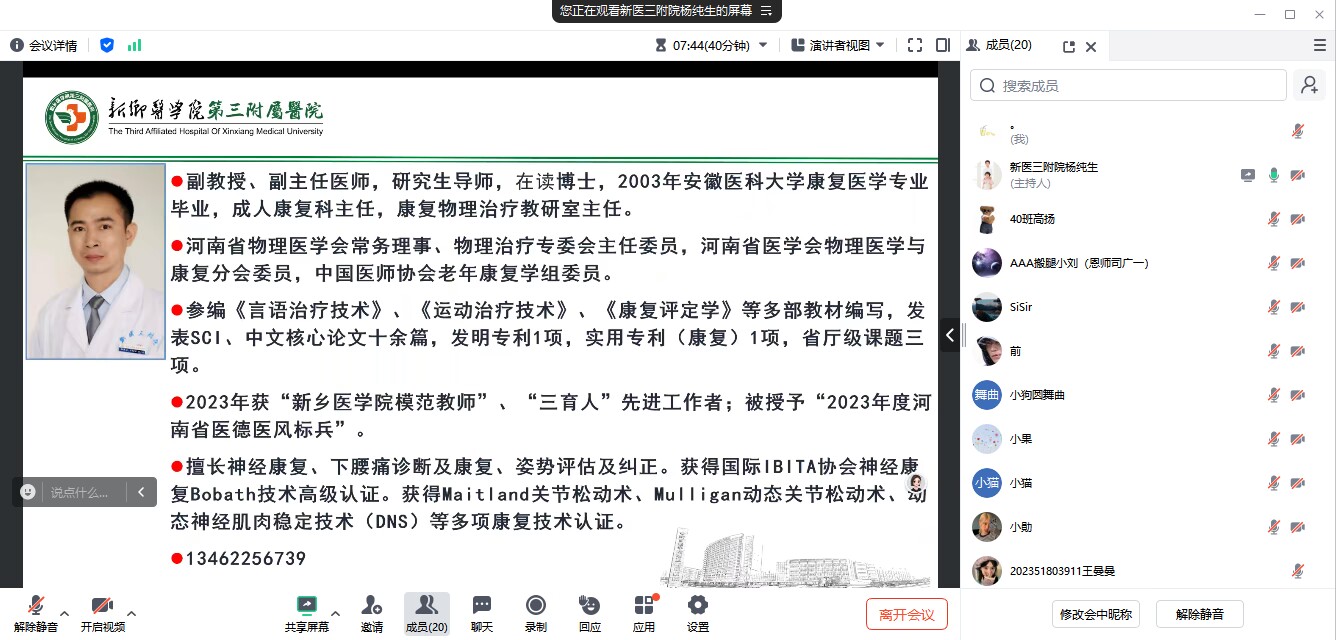Click the 修改会中昵称 button

[x=1097, y=614]
